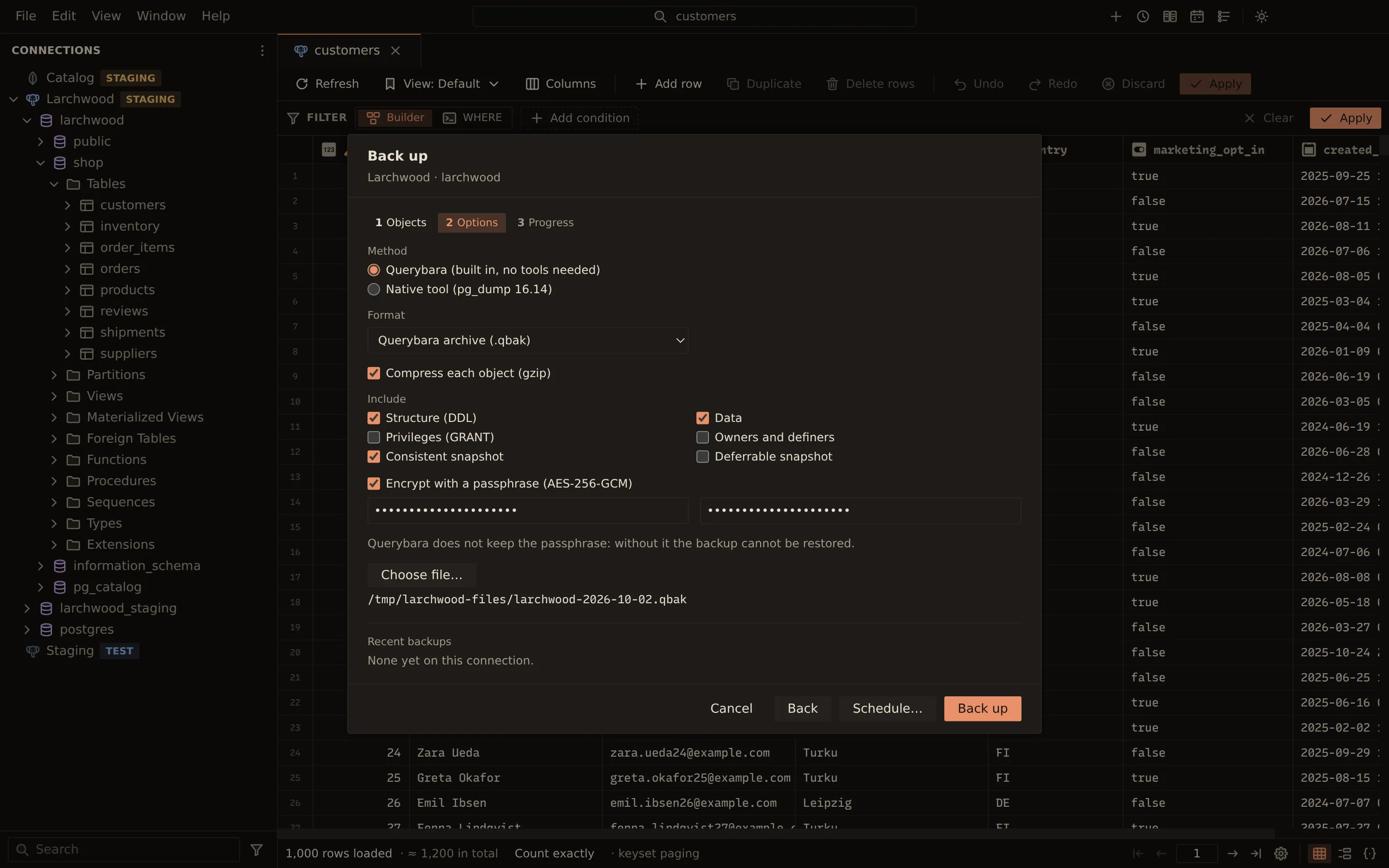
Task: Switch to WHERE filter mode
Action: pos(472,118)
